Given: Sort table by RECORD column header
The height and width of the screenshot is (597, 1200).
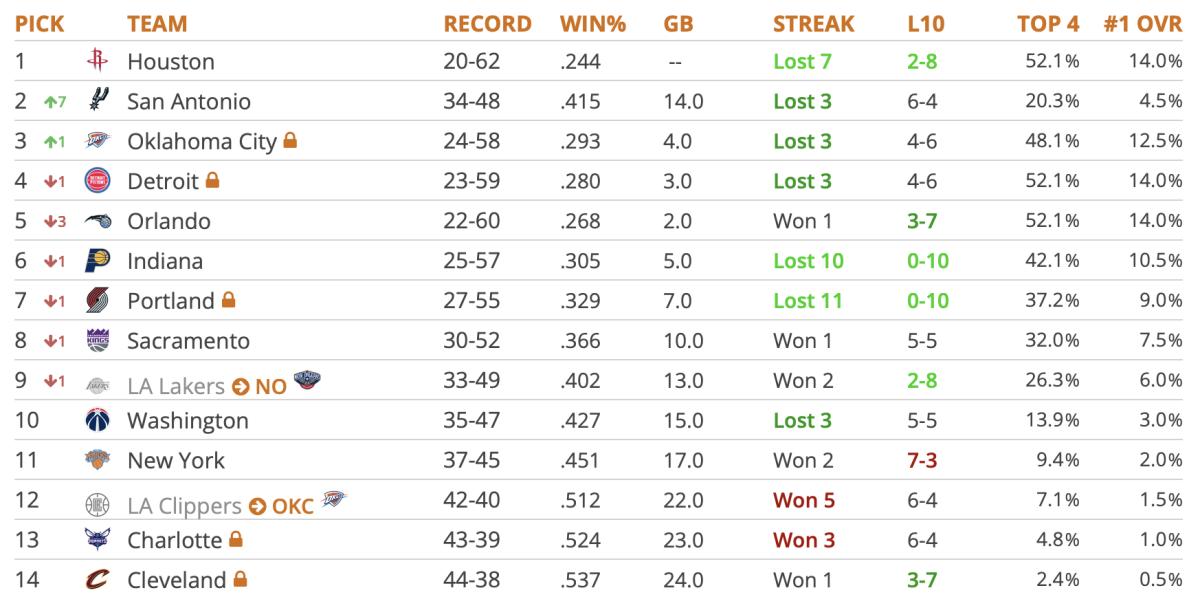Looking at the screenshot, I should [x=487, y=23].
